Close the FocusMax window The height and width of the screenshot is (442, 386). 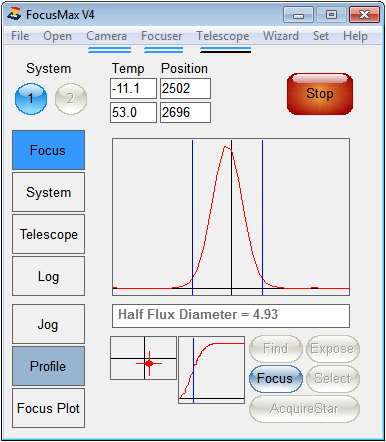364,15
